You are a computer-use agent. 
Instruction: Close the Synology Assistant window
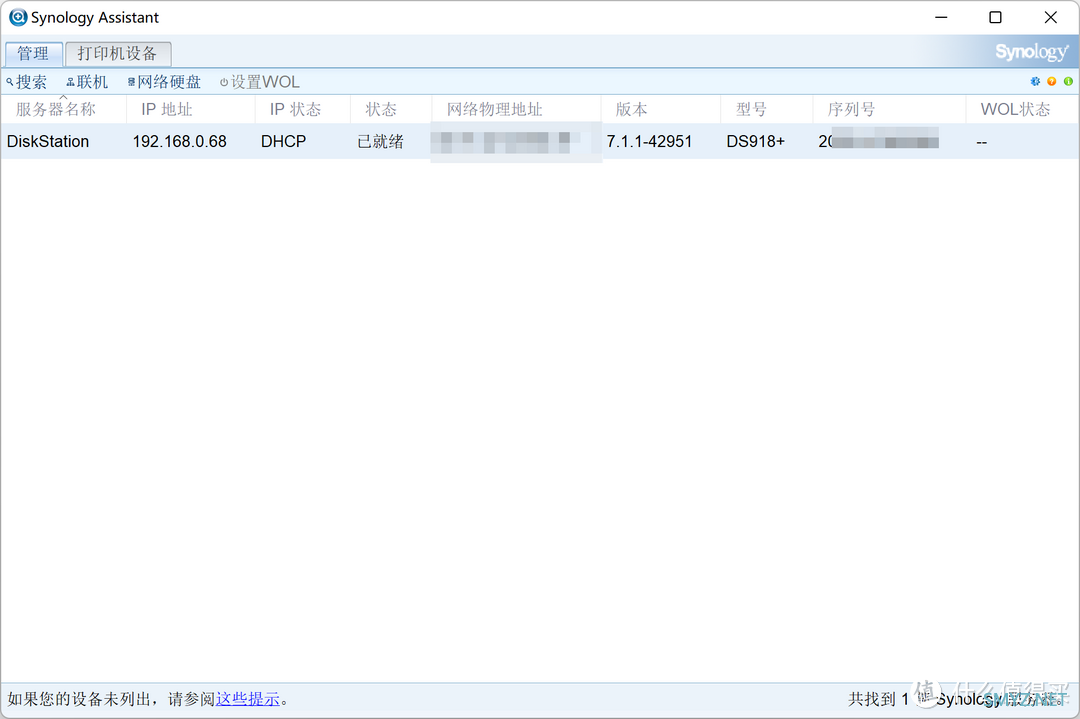(x=1050, y=17)
